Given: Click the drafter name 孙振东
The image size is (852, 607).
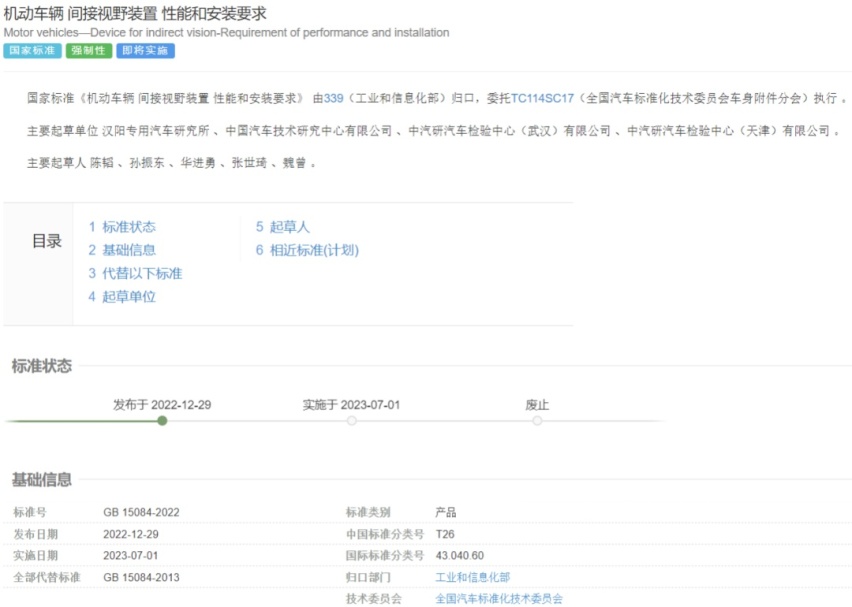Looking at the screenshot, I should 147,162.
